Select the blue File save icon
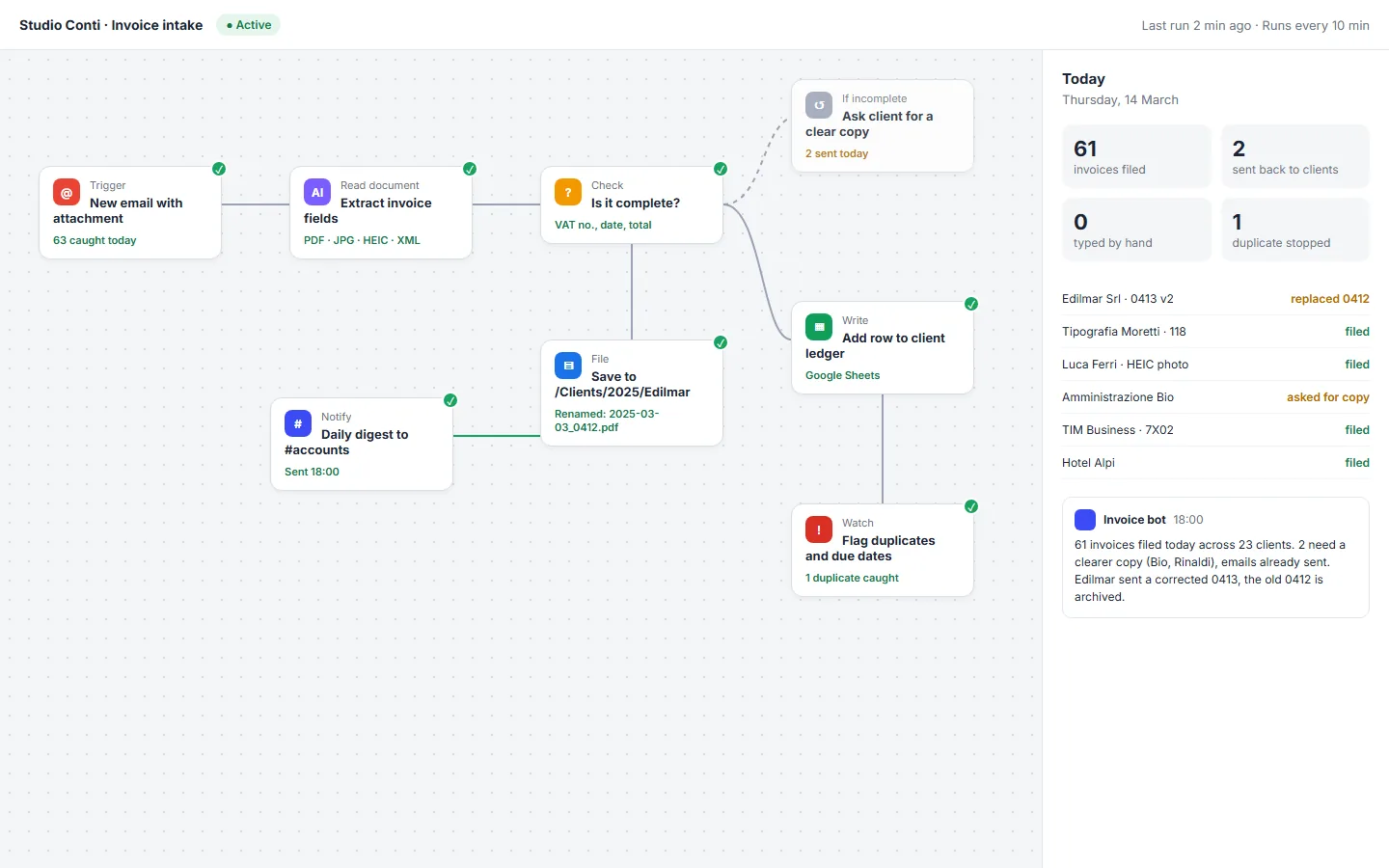The width and height of the screenshot is (1389, 868). click(568, 366)
